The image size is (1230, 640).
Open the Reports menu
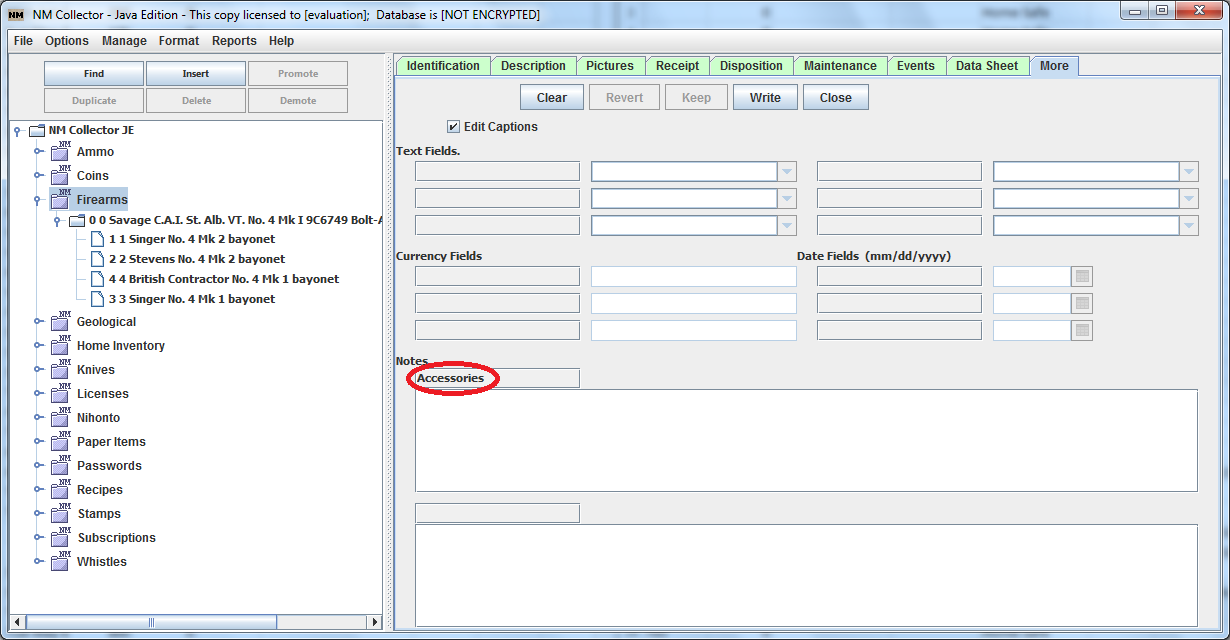(234, 41)
